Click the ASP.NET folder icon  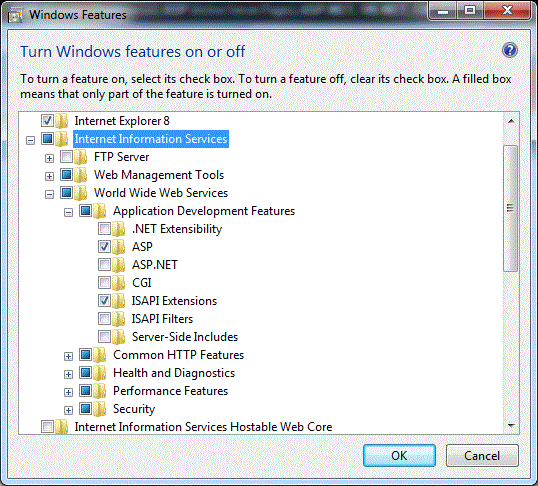[x=119, y=265]
